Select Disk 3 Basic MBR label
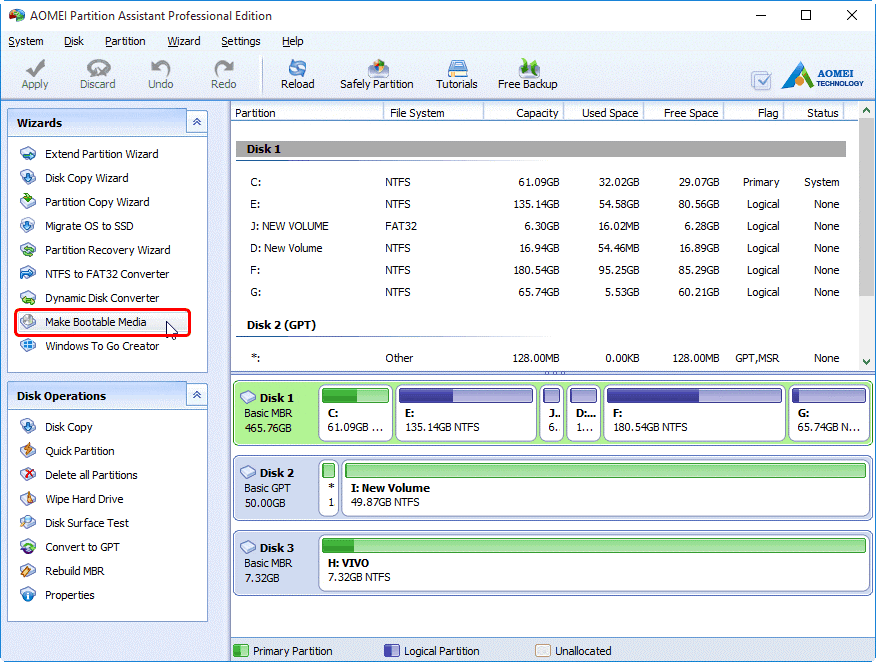This screenshot has height=662, width=876. click(x=270, y=563)
